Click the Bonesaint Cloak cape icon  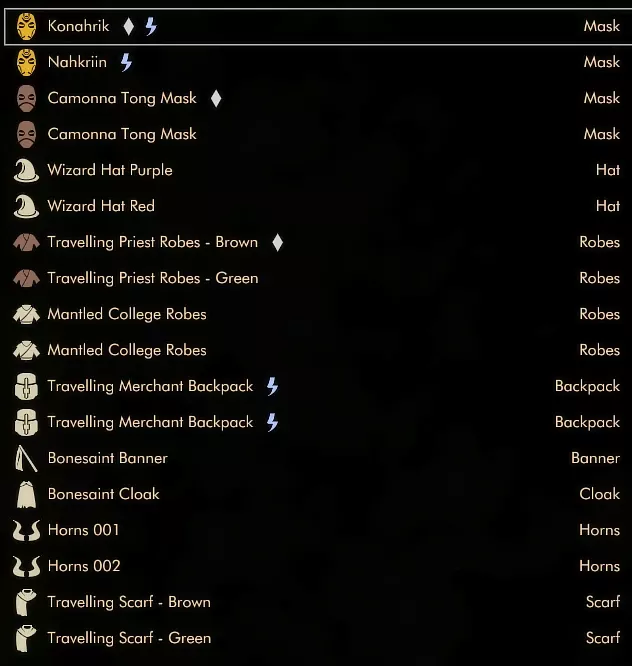[x=26, y=494]
